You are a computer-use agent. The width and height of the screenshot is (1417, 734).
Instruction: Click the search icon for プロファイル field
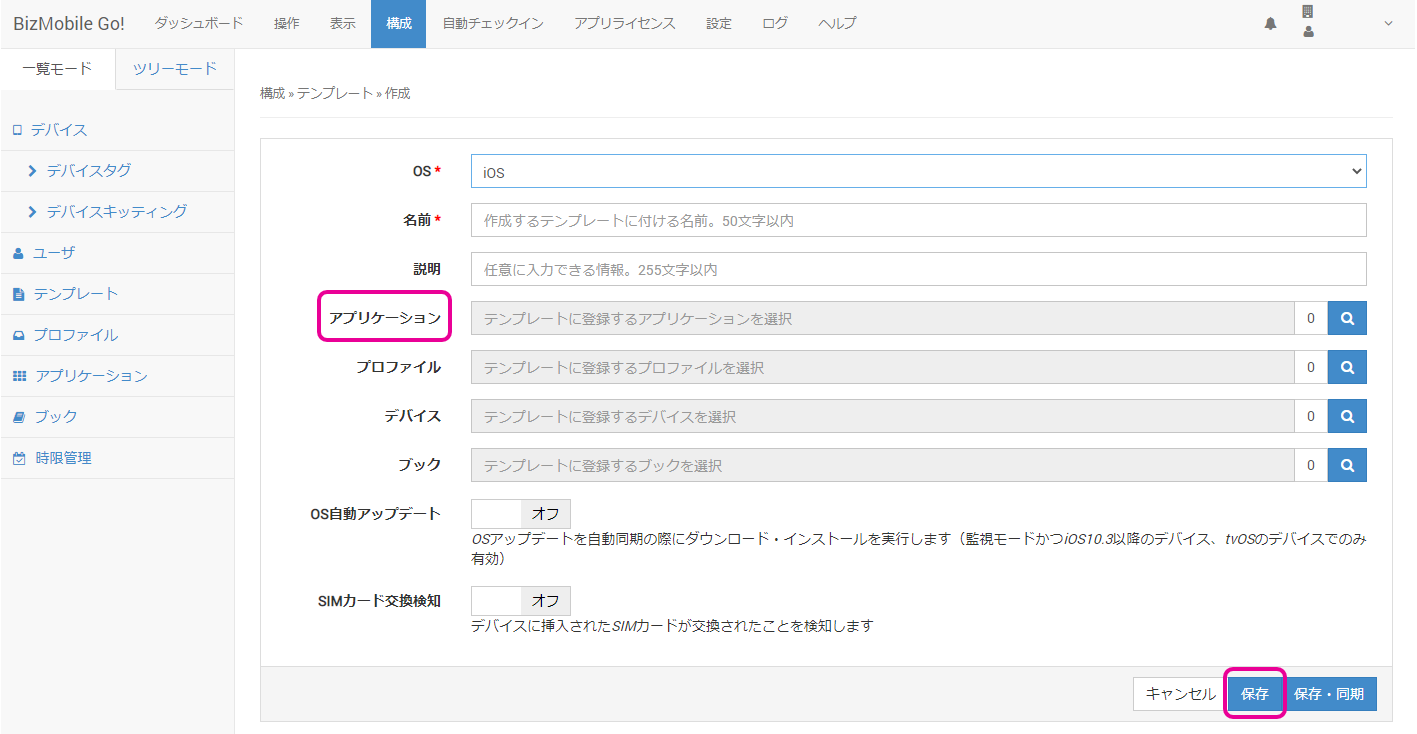coord(1347,367)
